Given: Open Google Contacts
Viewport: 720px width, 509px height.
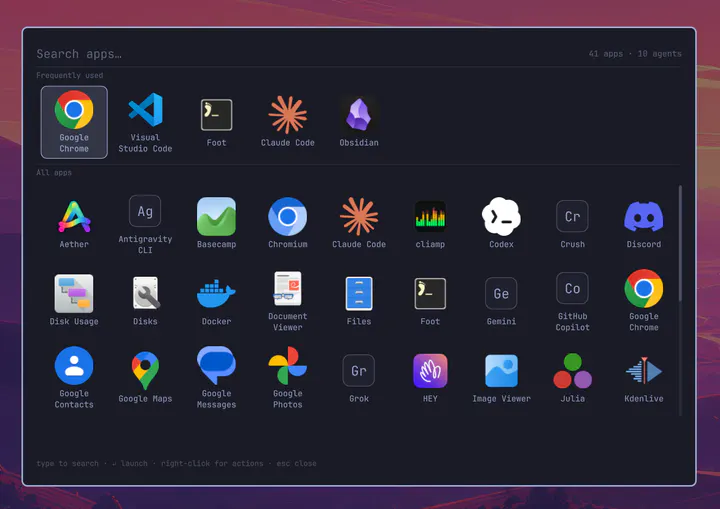Looking at the screenshot, I should (x=74, y=379).
